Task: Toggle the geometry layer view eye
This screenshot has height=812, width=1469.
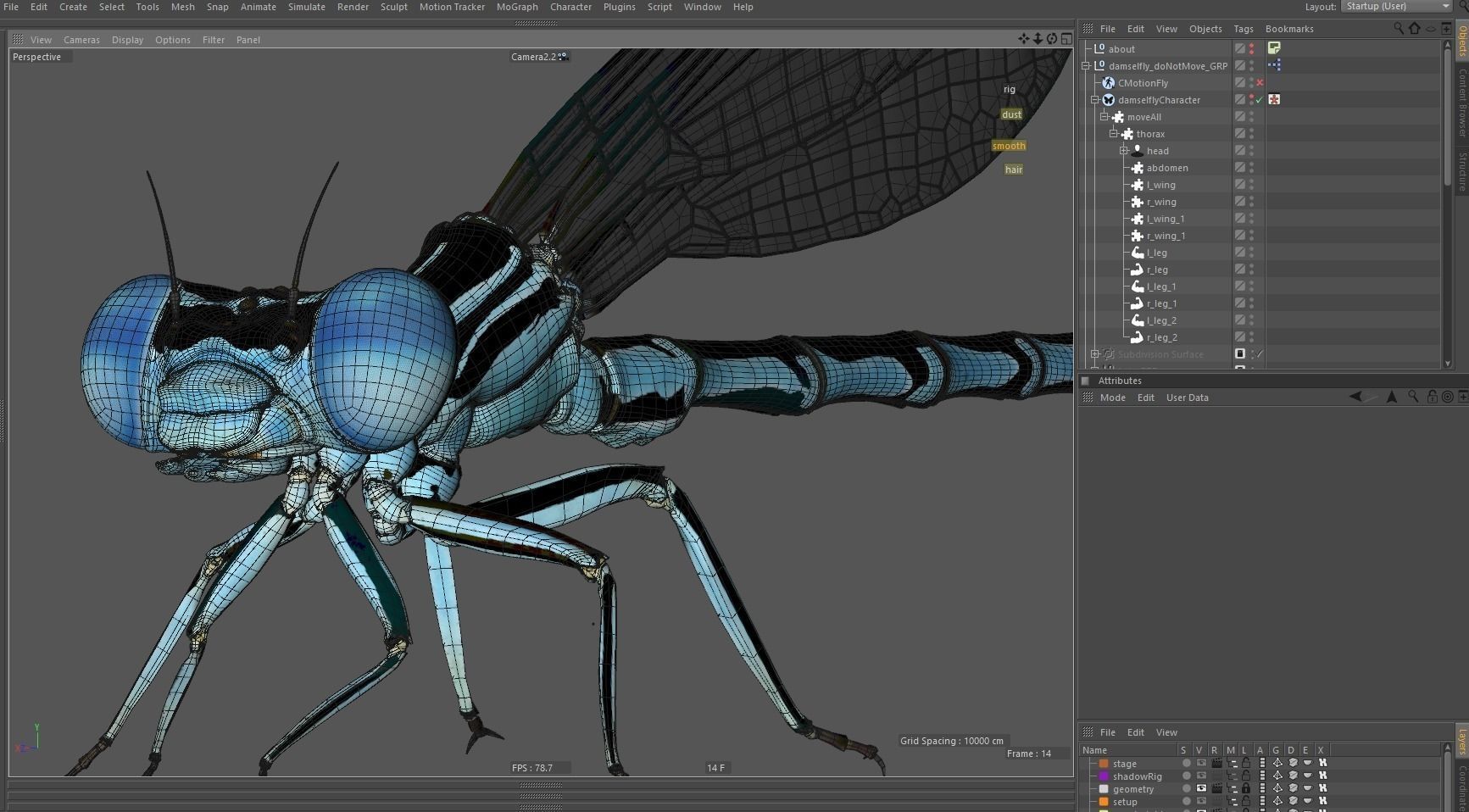Action: [1201, 788]
